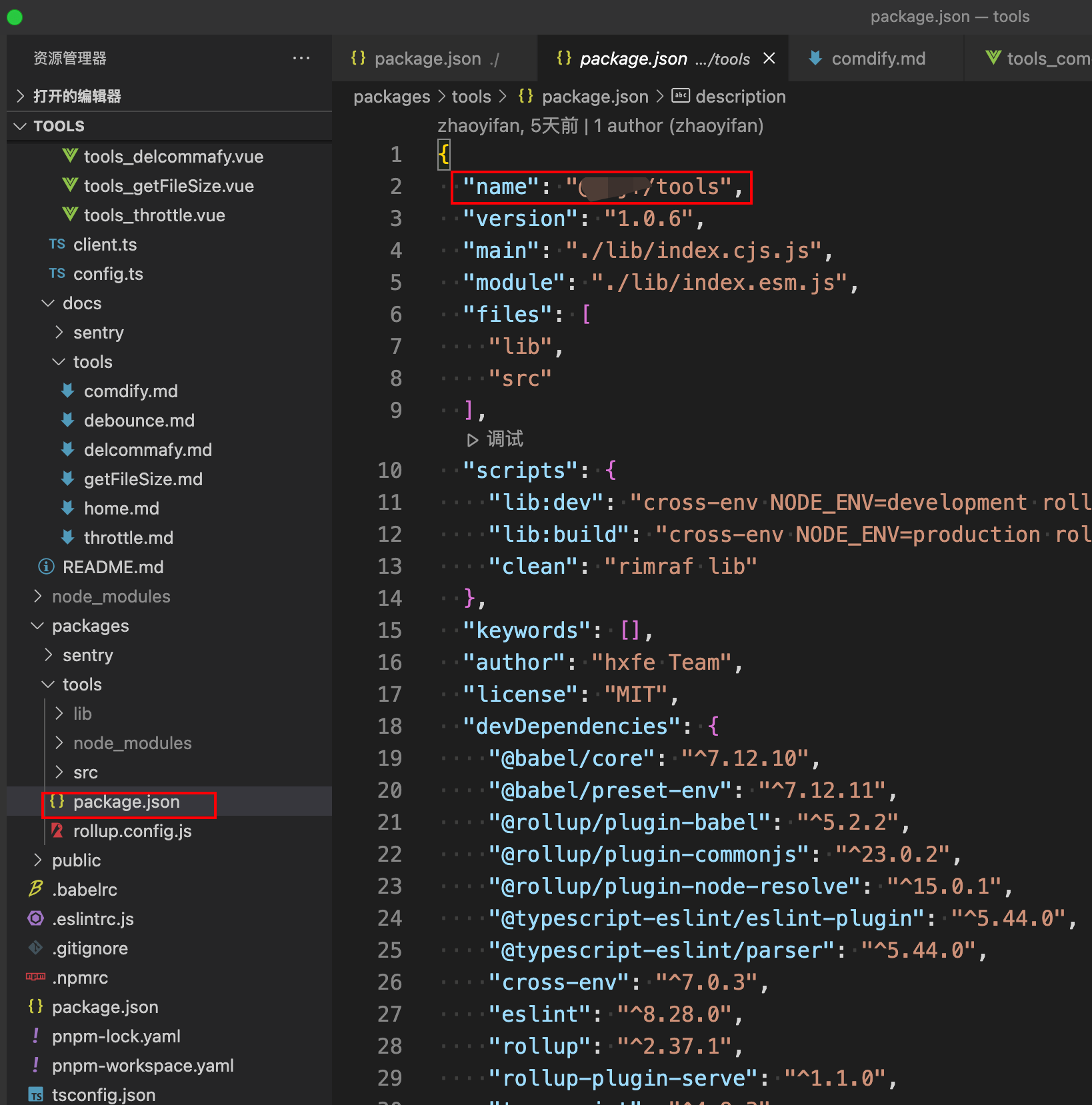The width and height of the screenshot is (1092, 1105).
Task: Expand the 打开的编辑器 section
Action: click(21, 97)
